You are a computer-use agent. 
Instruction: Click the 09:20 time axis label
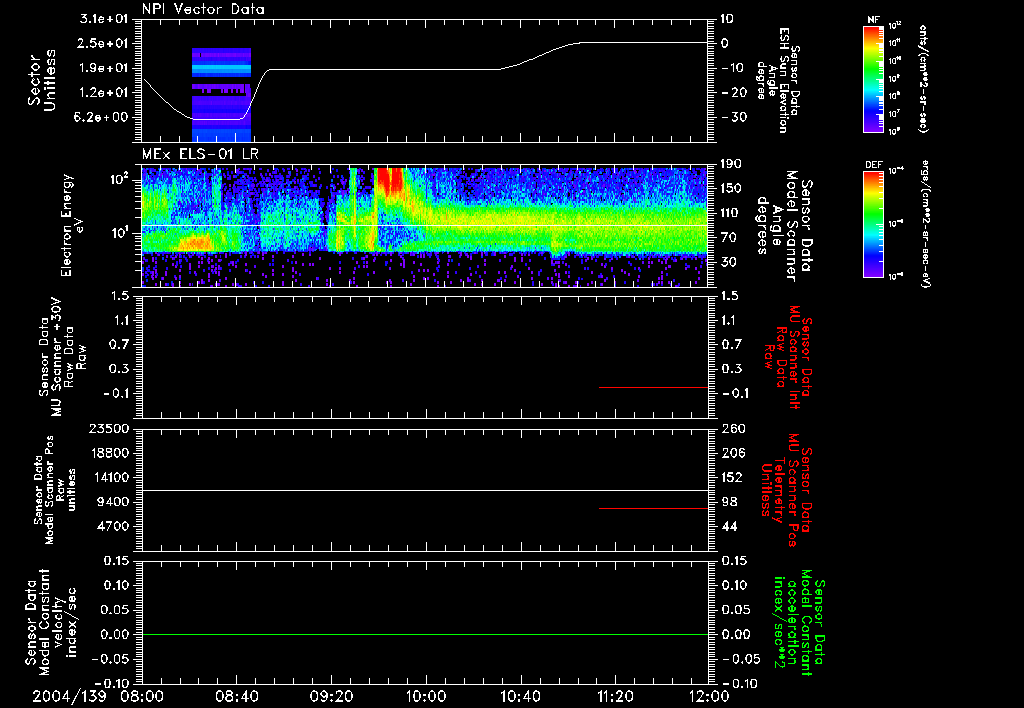pos(331,696)
